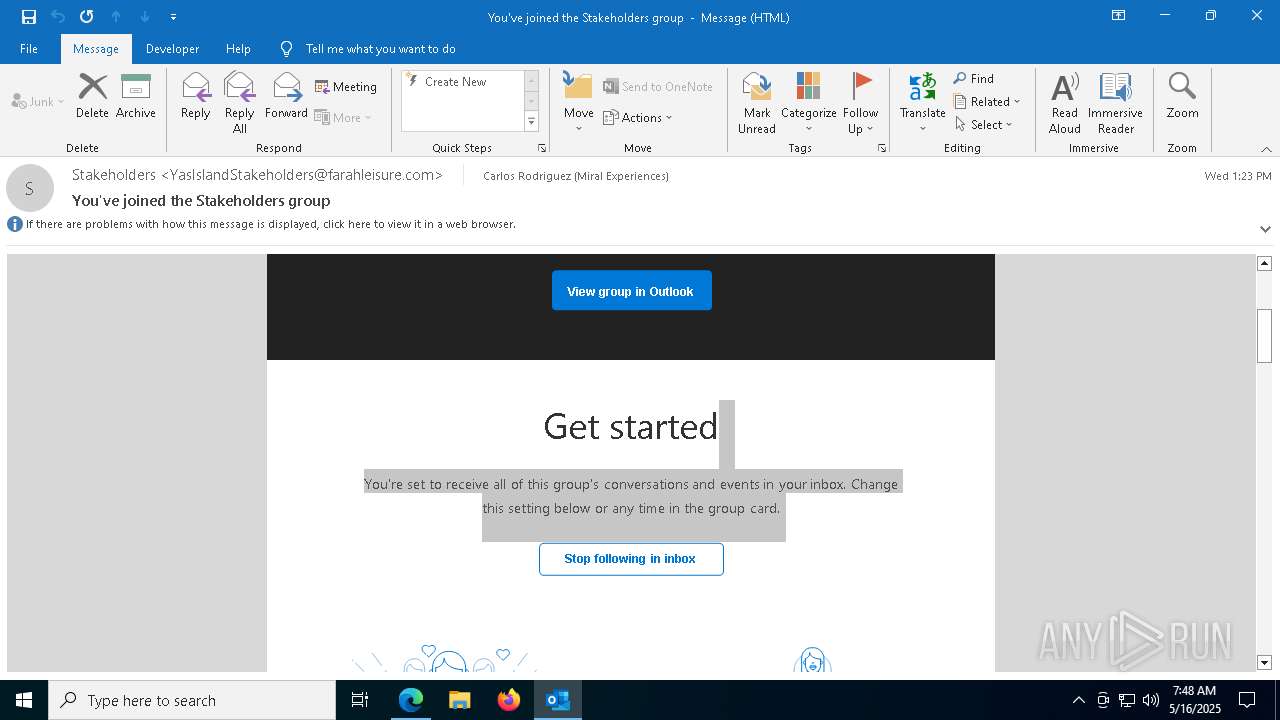Open File Explorer from the taskbar
Image resolution: width=1280 pixels, height=720 pixels.
[x=460, y=700]
